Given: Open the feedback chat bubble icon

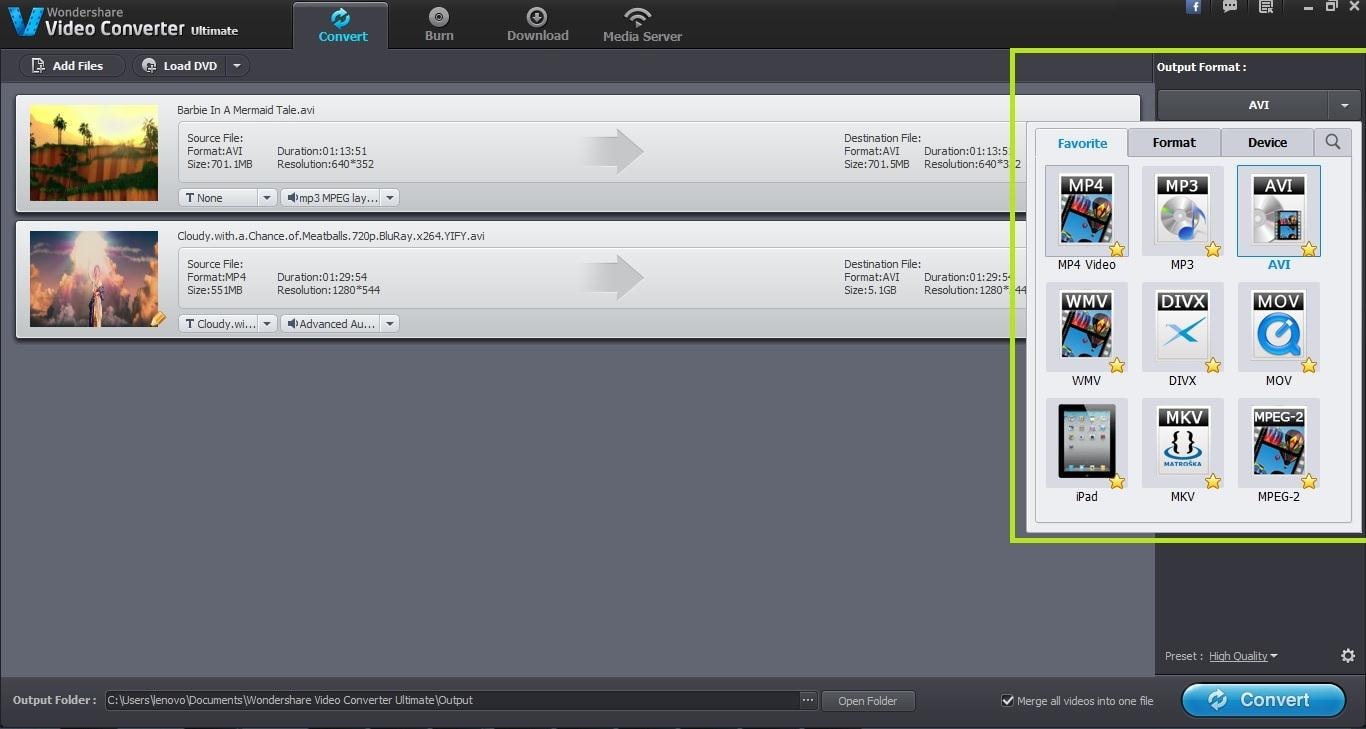Looking at the screenshot, I should [1230, 7].
